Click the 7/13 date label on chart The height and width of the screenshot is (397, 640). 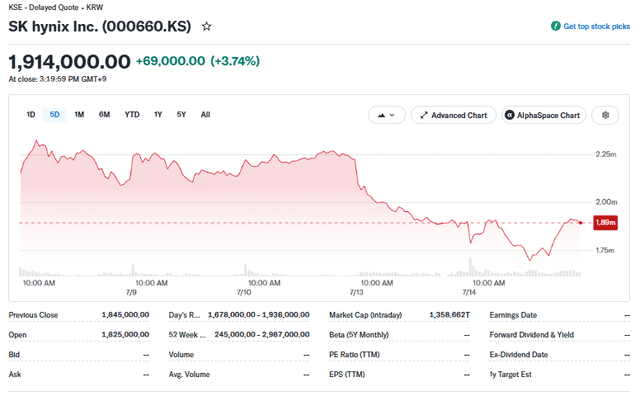(356, 293)
